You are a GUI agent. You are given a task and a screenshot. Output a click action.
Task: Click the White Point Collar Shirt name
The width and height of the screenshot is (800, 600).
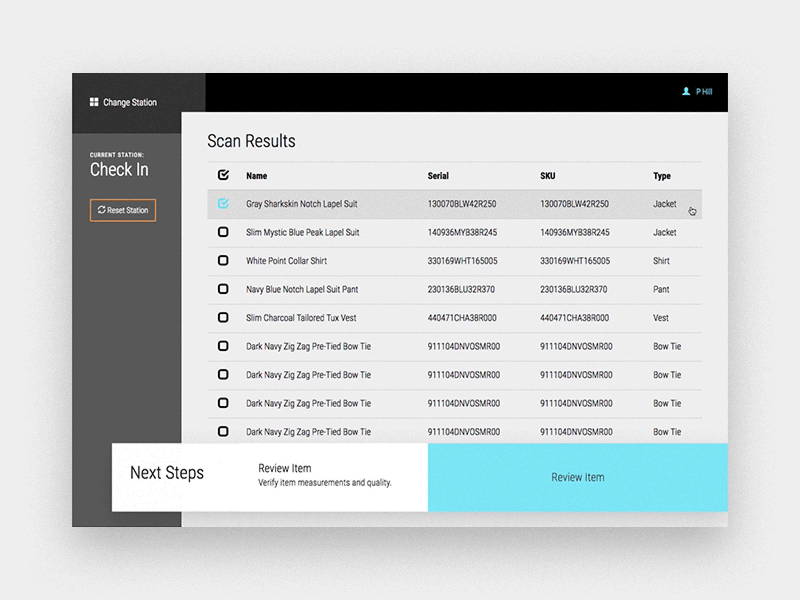click(286, 261)
